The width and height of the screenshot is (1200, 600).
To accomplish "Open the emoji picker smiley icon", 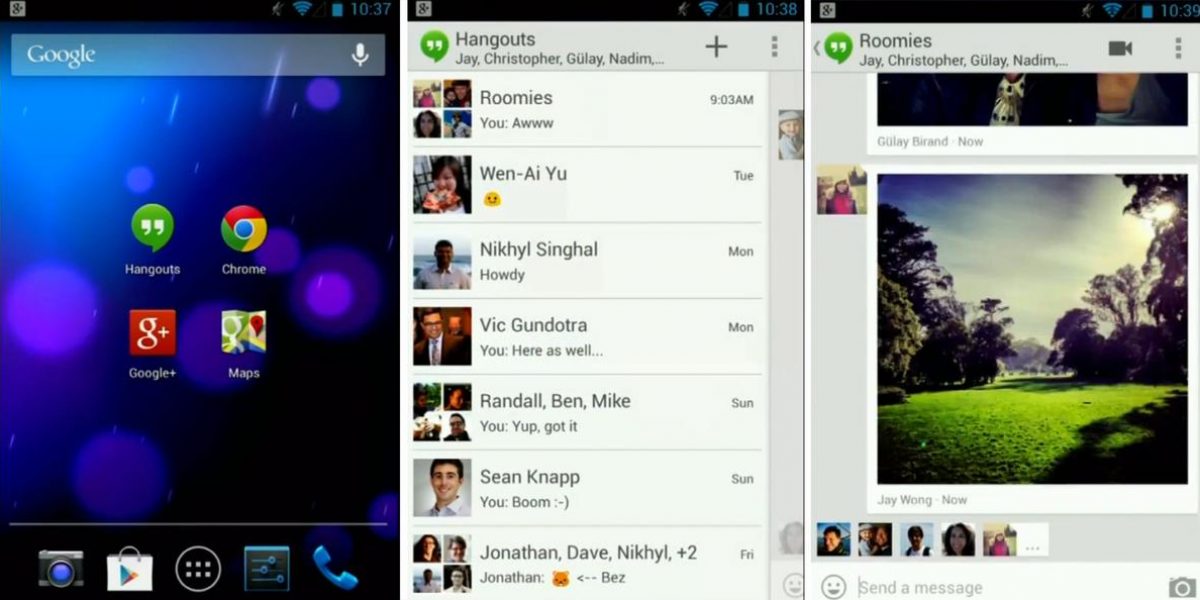I will pyautogui.click(x=833, y=587).
